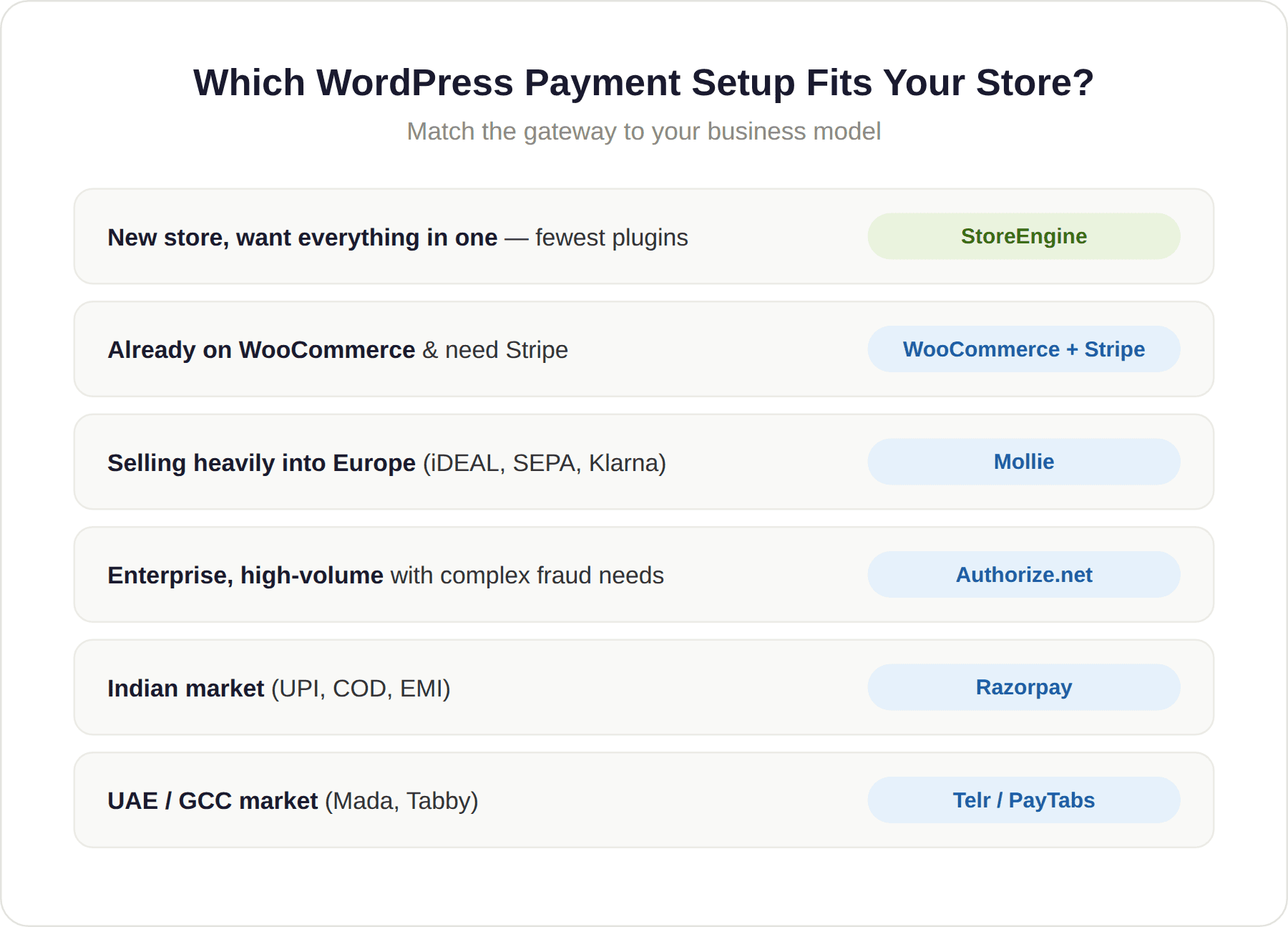Screen dimensions: 1288x927
Task: Click the text 'Enterprise, high-volume with complex fraud needs'
Action: pos(386,576)
